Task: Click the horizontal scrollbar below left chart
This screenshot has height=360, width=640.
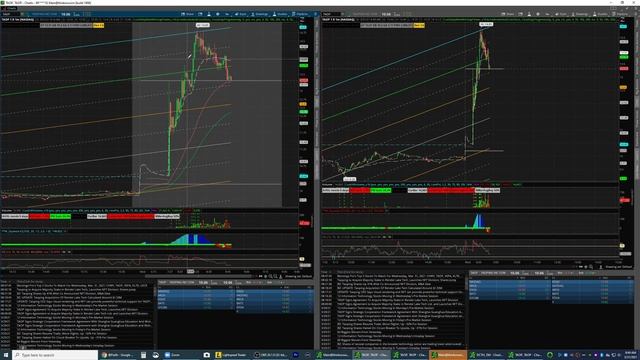Action: click(199, 276)
